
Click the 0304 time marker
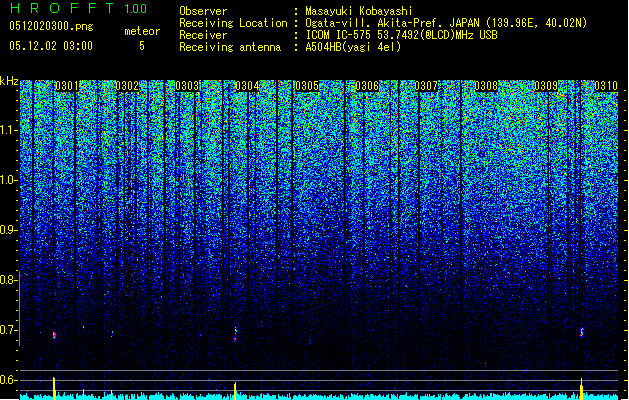tap(247, 86)
